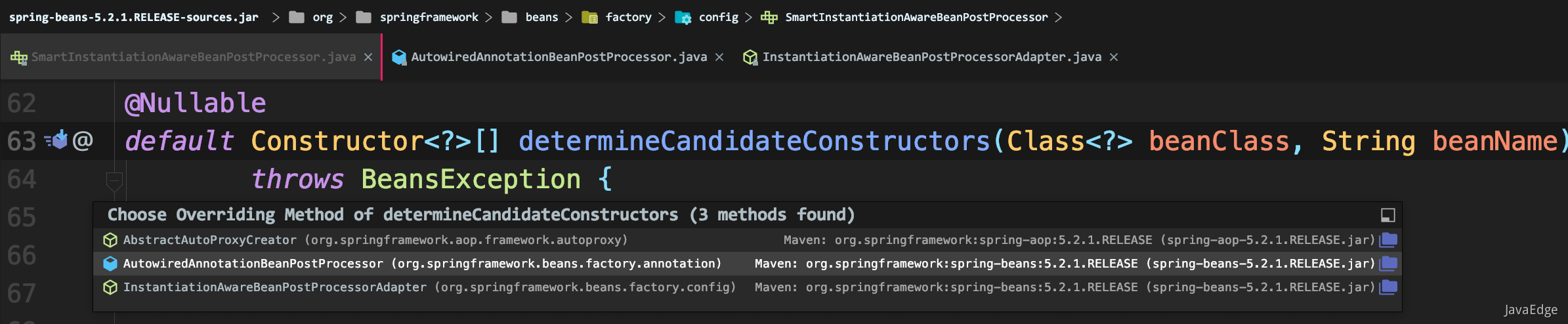Click the factory folder icon in the breadcrumb
1568x324 pixels.
coord(589,18)
